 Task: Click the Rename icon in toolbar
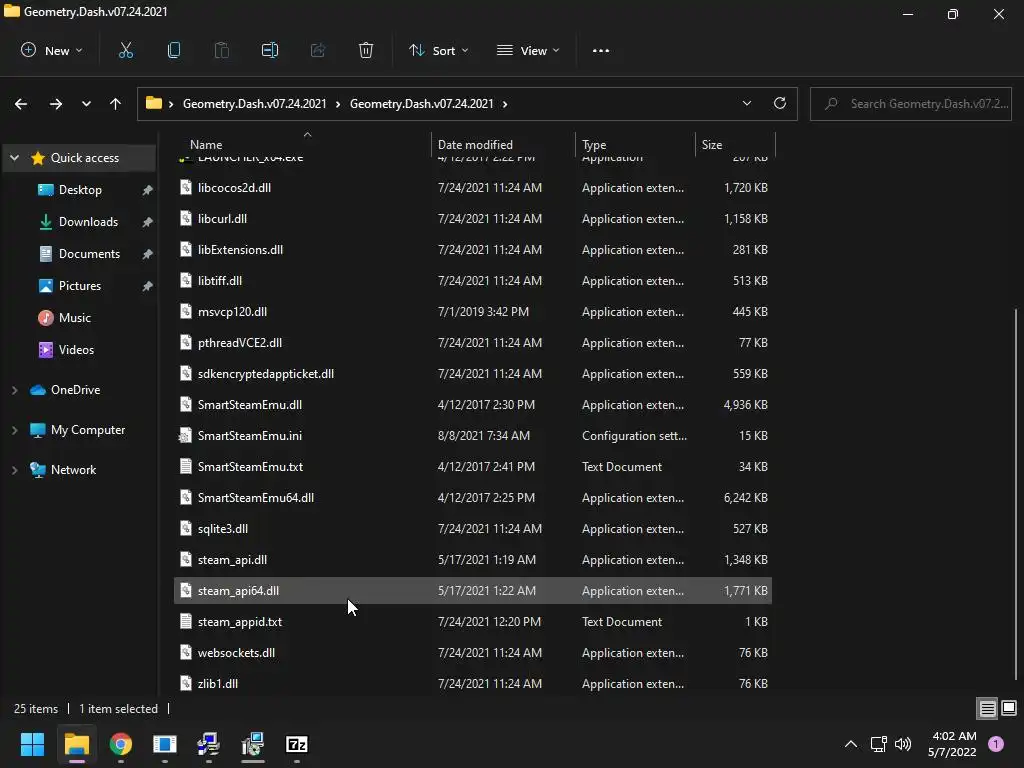tap(270, 50)
